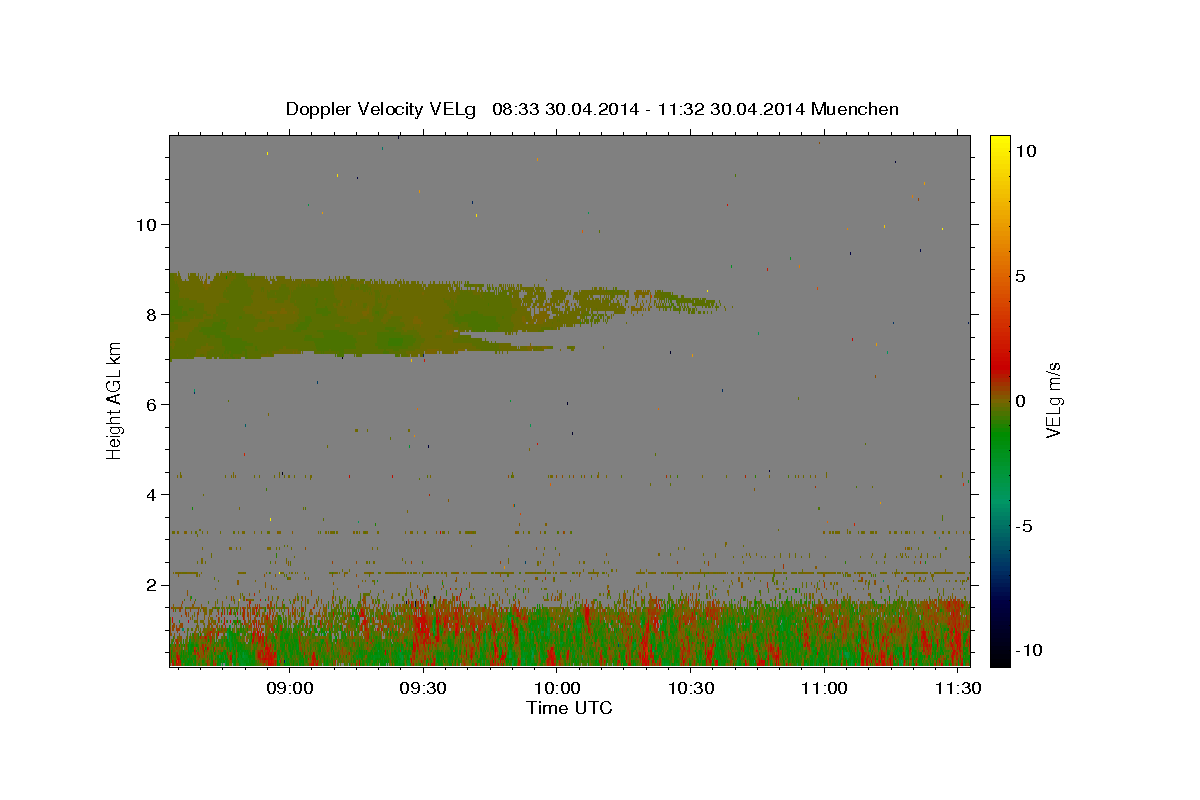Click the plot title 'Doppler Velocity VELg'
Image resolution: width=1200 pixels, height=800 pixels.
(x=382, y=109)
